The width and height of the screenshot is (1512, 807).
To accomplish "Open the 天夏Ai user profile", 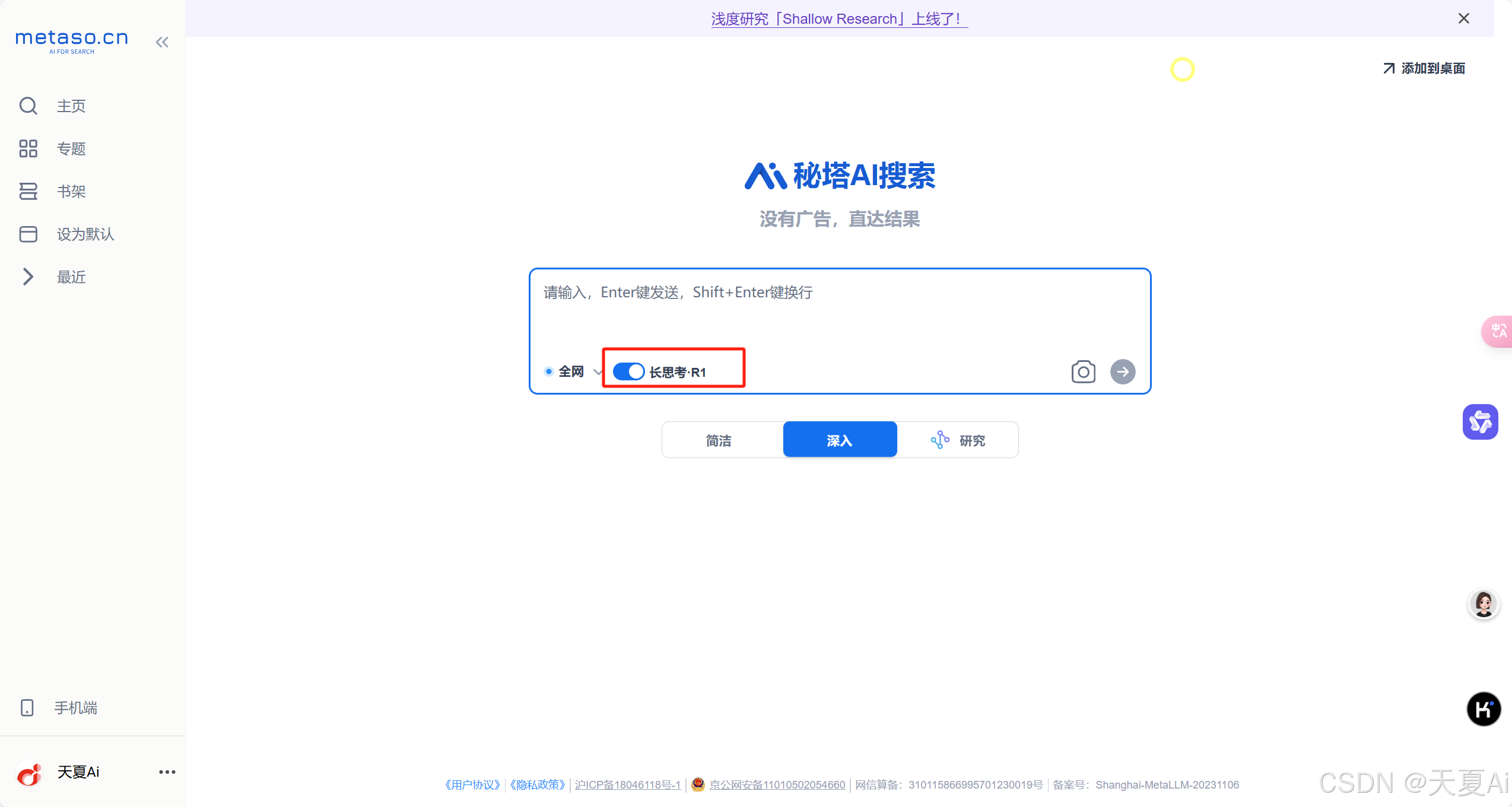I will click(x=78, y=772).
